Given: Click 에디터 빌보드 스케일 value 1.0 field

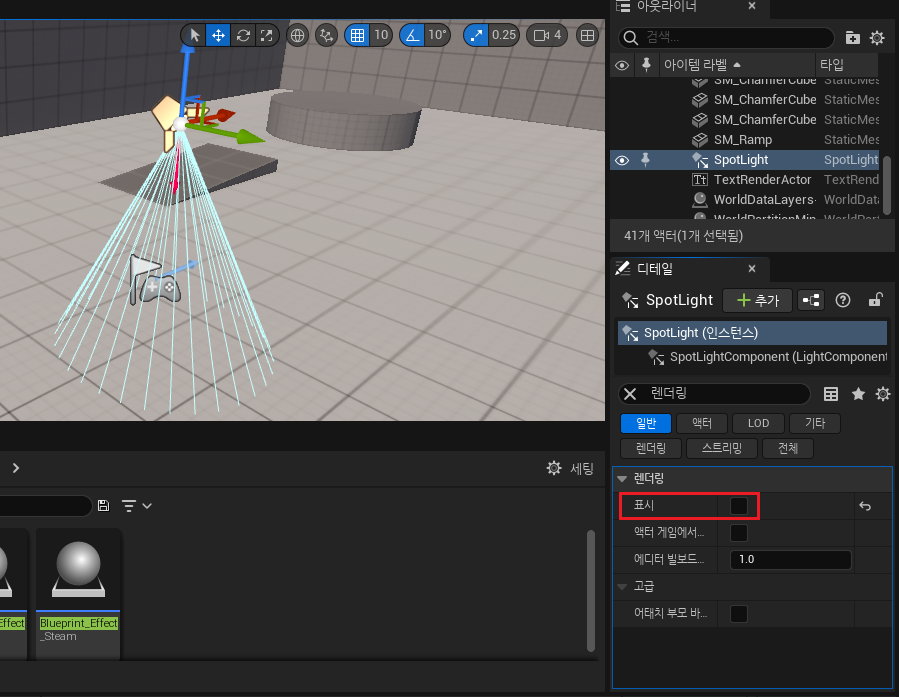Looking at the screenshot, I should tap(791, 559).
